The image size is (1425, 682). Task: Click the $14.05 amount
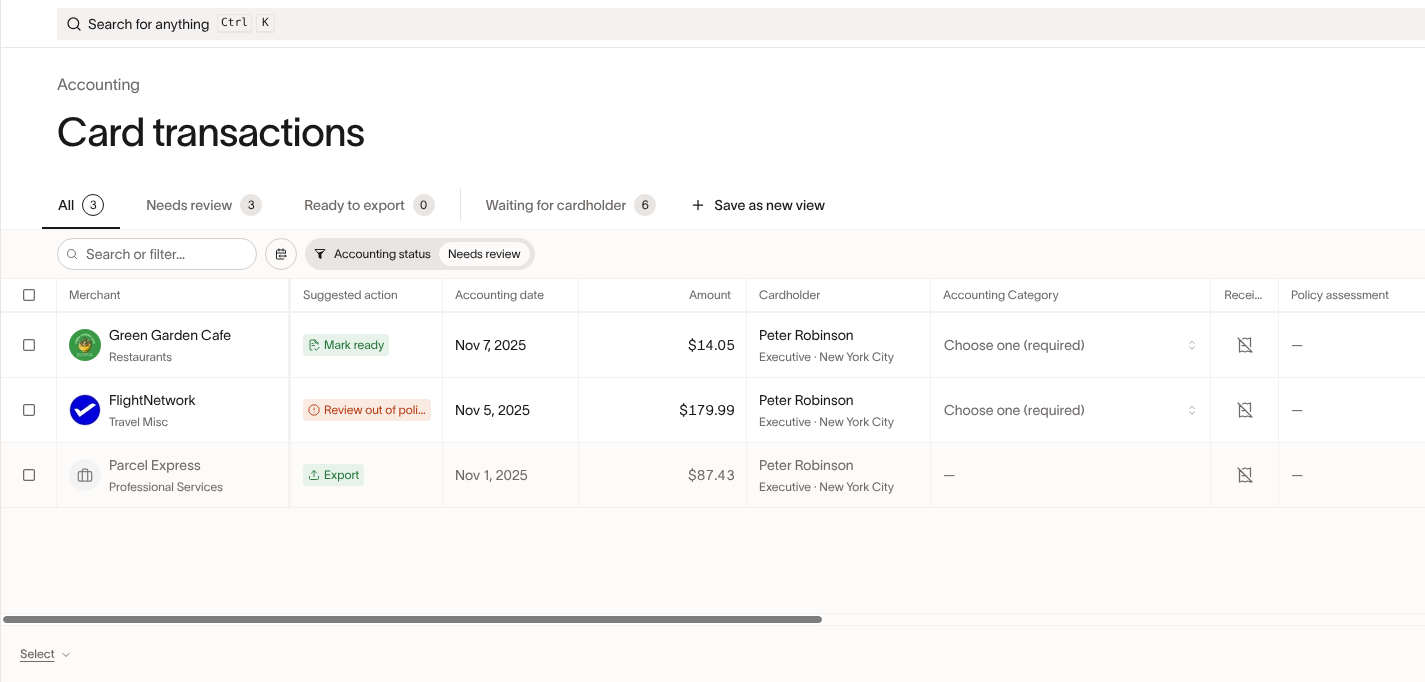711,345
